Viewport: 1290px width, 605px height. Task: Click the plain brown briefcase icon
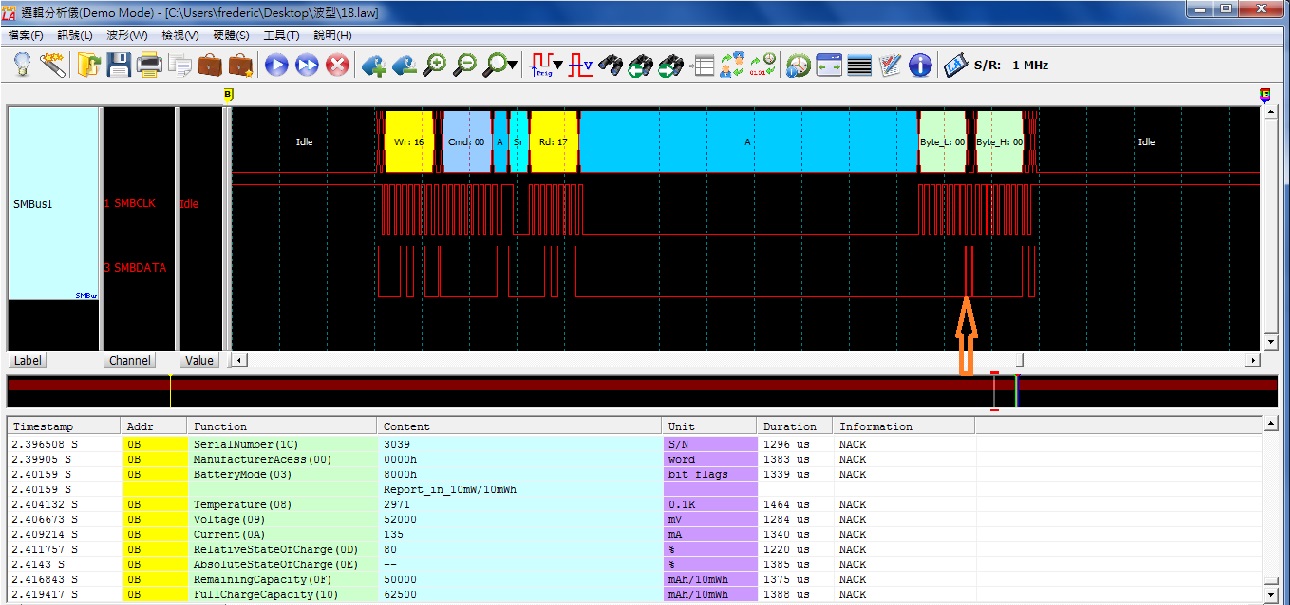click(x=209, y=65)
